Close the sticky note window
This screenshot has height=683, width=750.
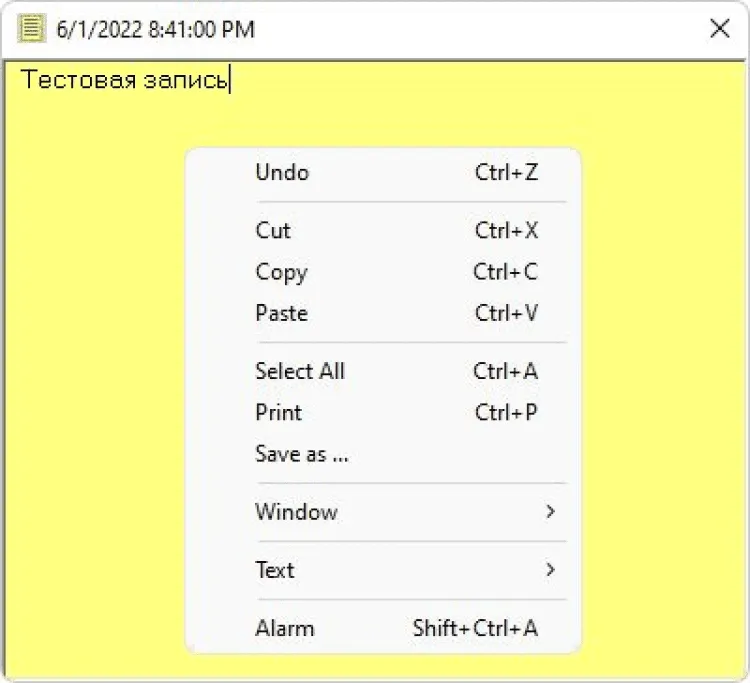coord(719,29)
